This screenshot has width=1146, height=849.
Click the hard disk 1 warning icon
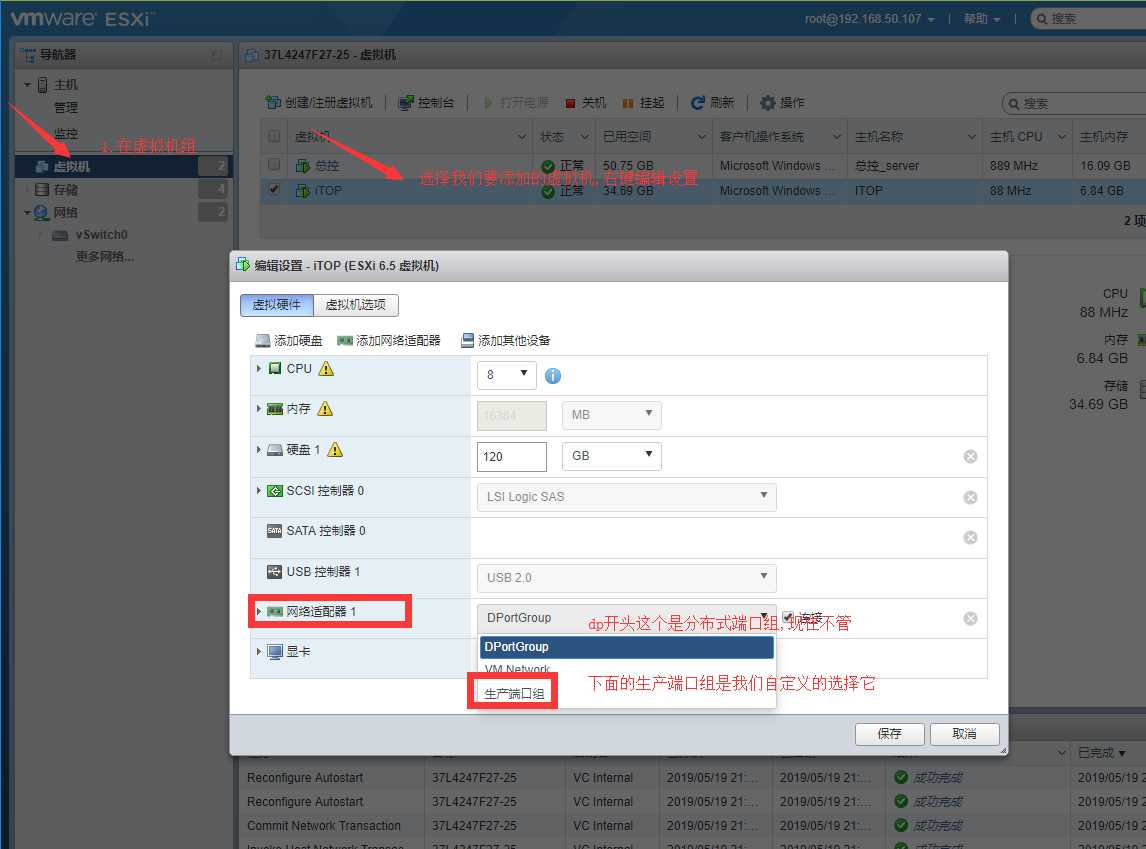(x=335, y=449)
